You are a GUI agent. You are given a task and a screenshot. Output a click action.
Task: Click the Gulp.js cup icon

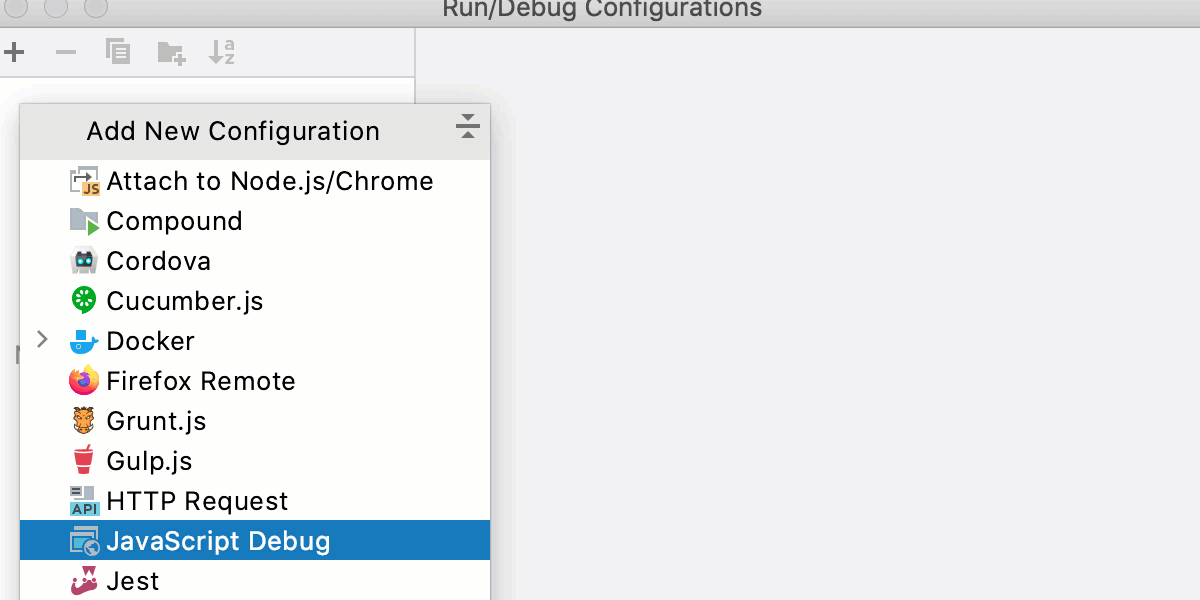tap(84, 460)
